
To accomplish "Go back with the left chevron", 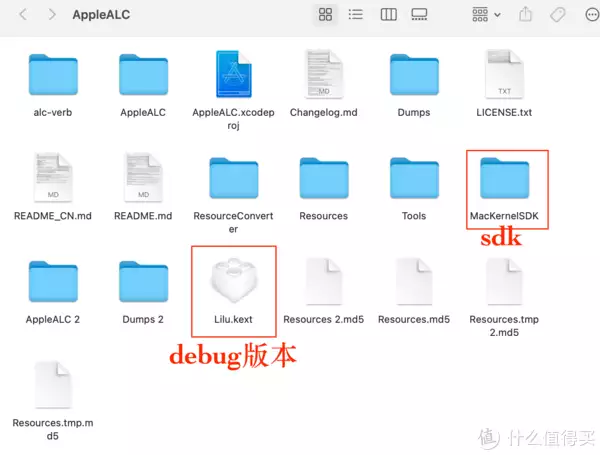I will tap(23, 15).
